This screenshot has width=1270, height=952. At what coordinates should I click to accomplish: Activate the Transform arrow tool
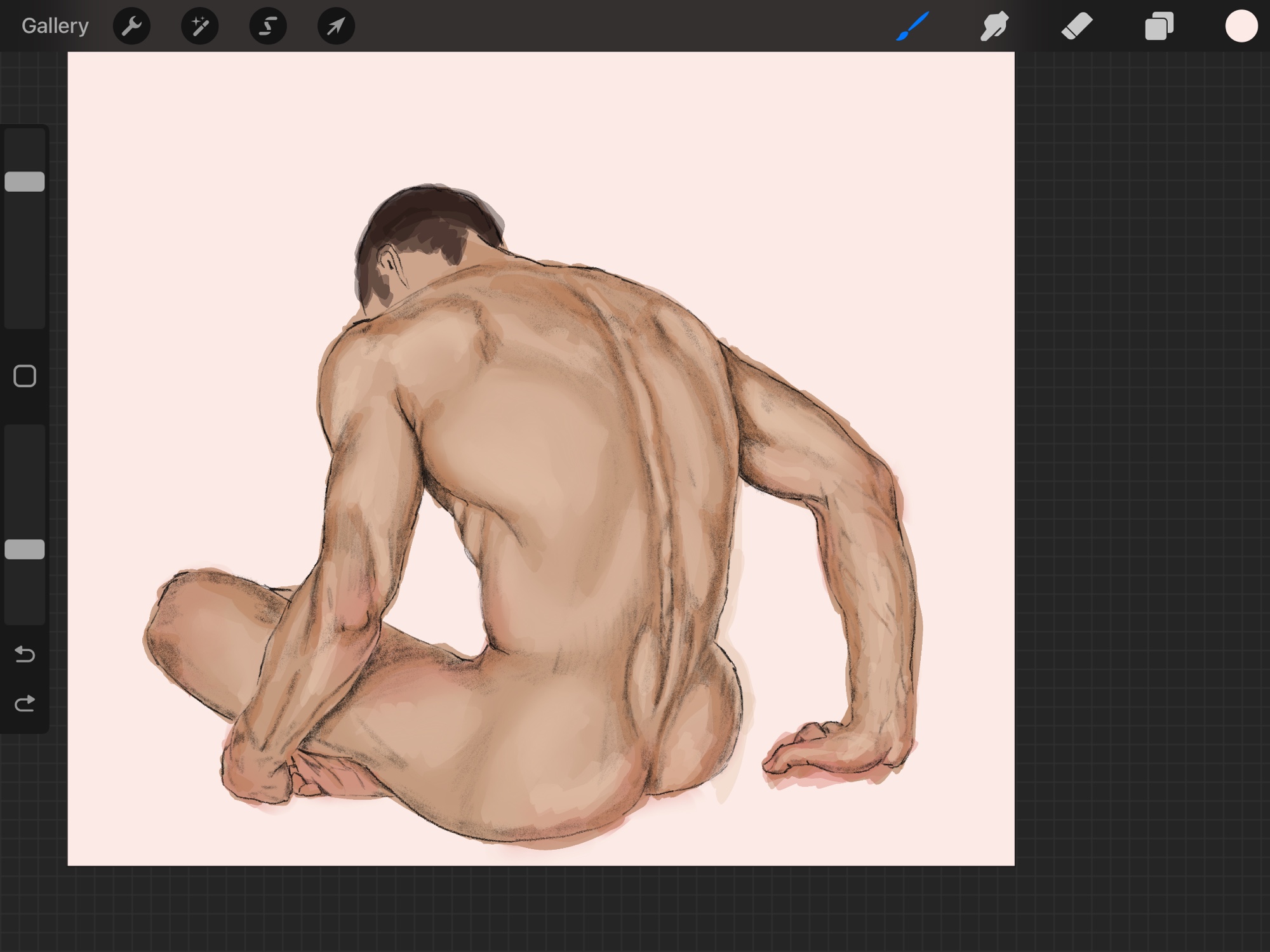(x=336, y=26)
